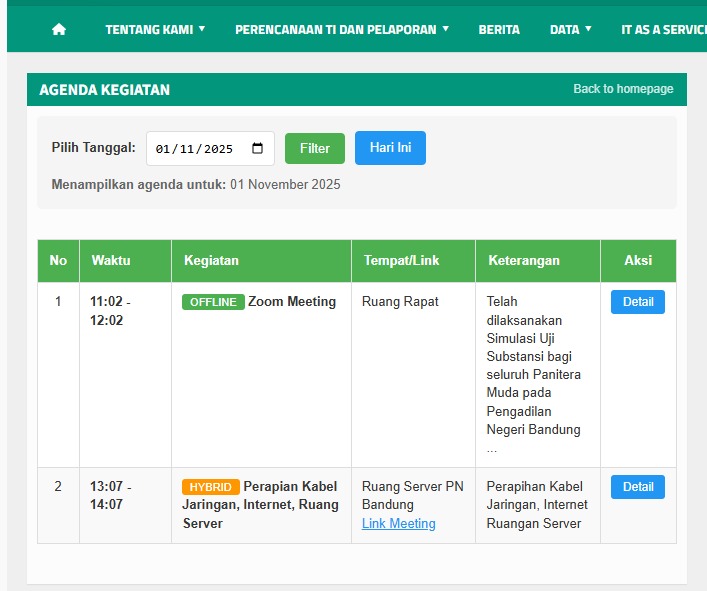Screen dimensions: 707x591
Task: View Detail for Perapian Kabel Jaringan agenda
Action: coord(637,487)
